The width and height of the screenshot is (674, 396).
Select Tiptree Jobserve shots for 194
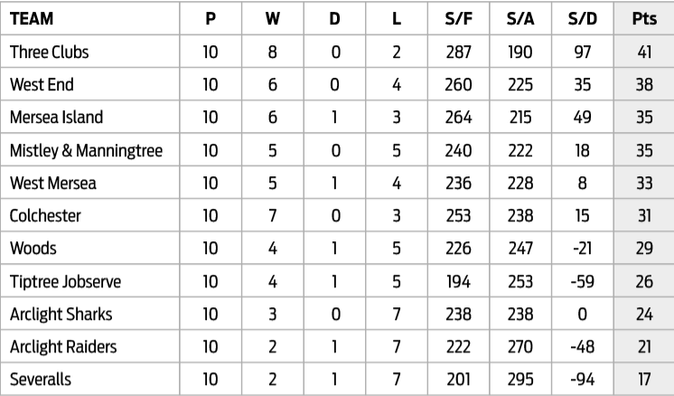[x=459, y=282]
